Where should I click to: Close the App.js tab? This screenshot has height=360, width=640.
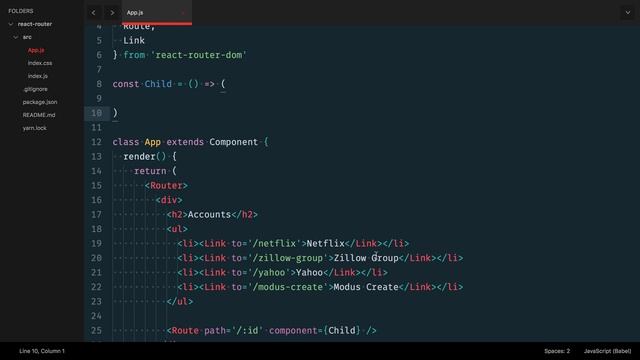pos(183,13)
